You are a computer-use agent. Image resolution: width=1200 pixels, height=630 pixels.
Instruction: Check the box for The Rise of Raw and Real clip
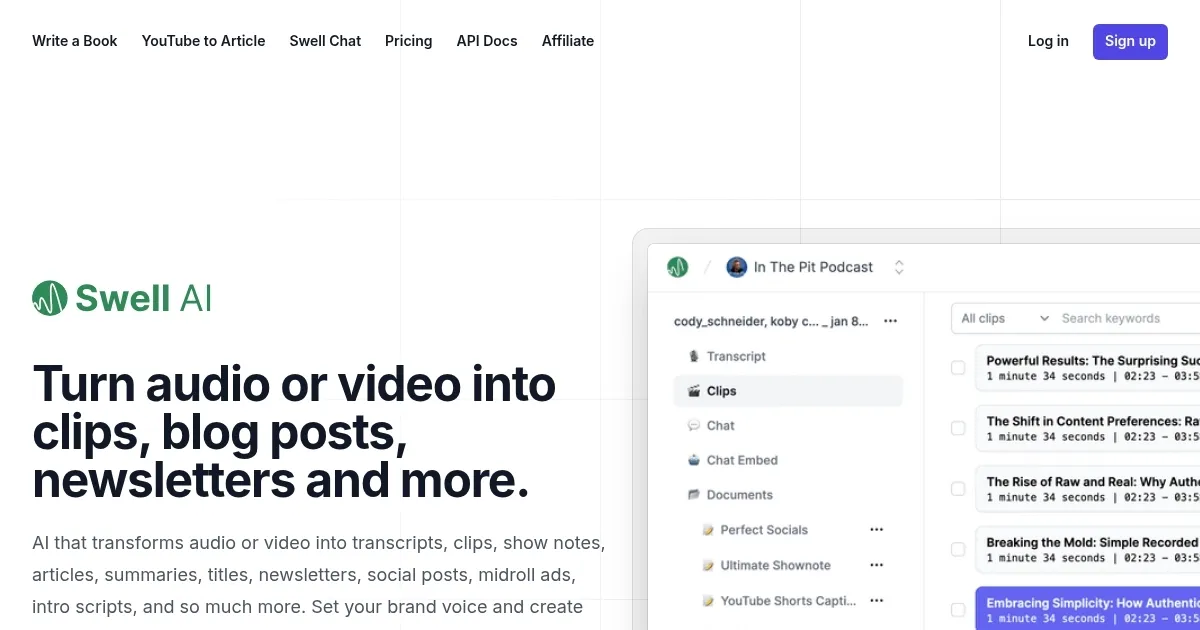(958, 489)
